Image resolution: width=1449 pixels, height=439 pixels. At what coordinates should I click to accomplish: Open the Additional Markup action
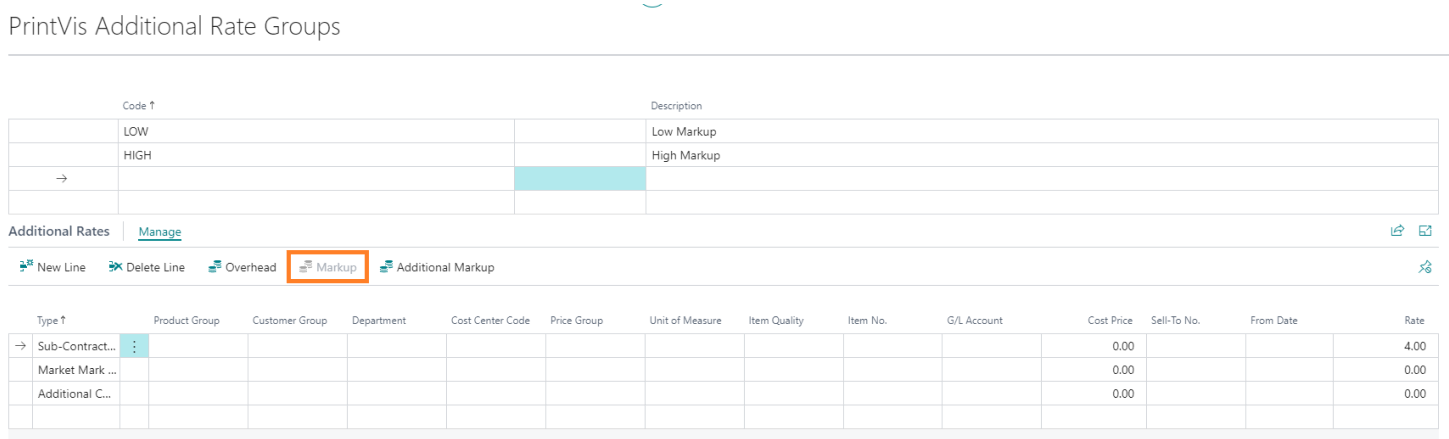[x=437, y=267]
